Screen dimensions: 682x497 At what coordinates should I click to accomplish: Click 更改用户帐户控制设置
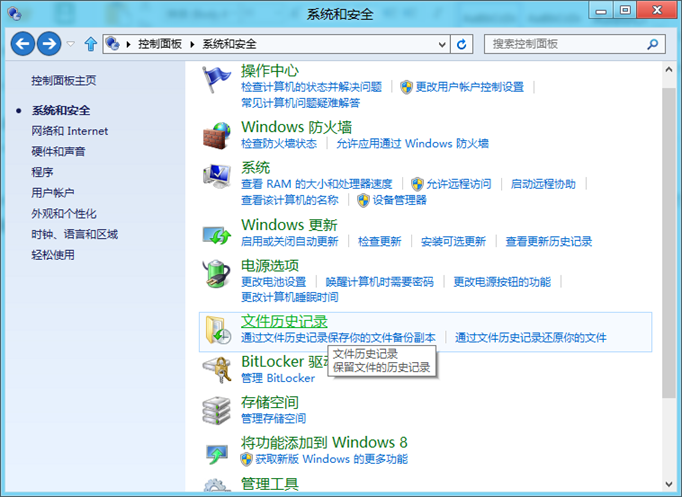click(470, 87)
